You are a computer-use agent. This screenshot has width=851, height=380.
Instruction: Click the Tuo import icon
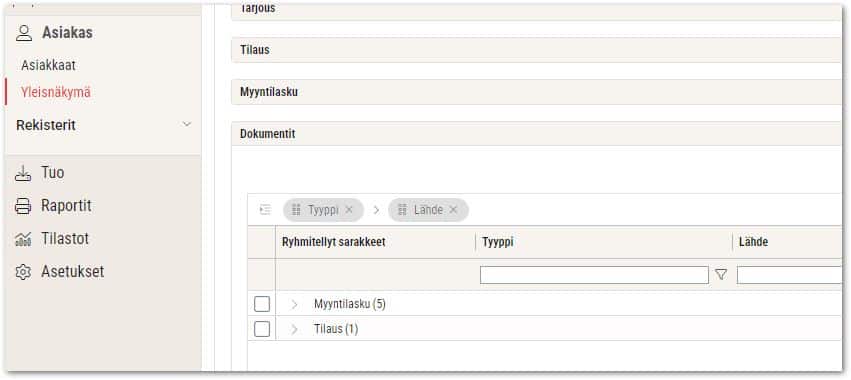[23, 173]
